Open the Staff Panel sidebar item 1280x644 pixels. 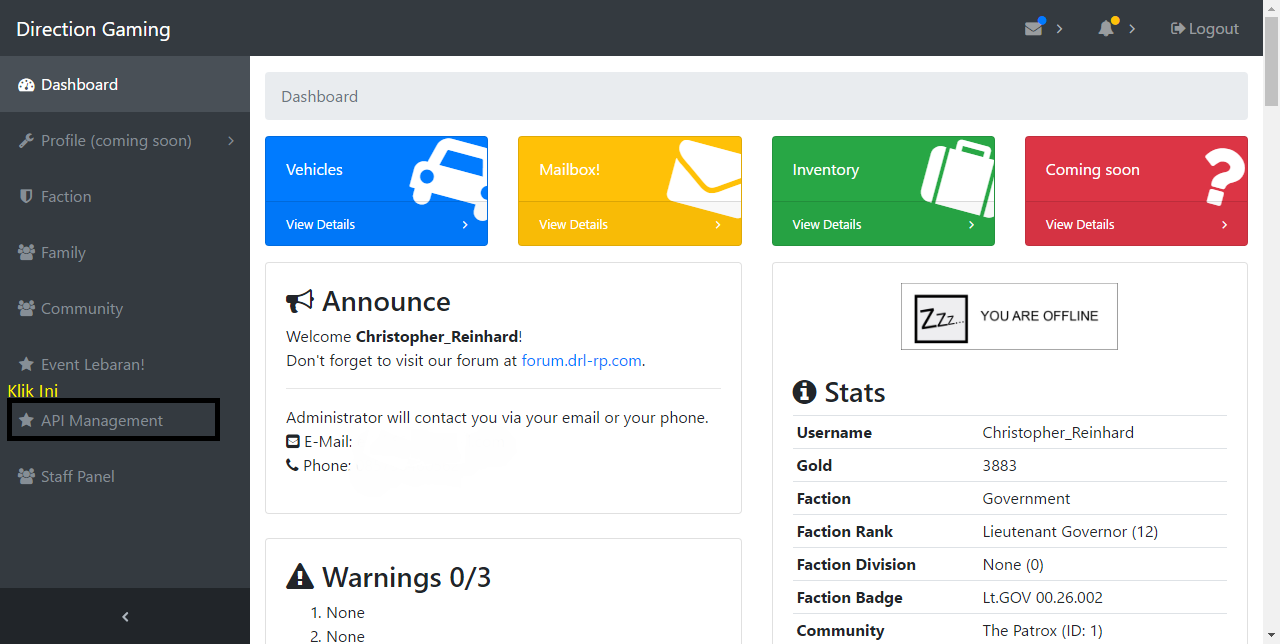(x=125, y=476)
